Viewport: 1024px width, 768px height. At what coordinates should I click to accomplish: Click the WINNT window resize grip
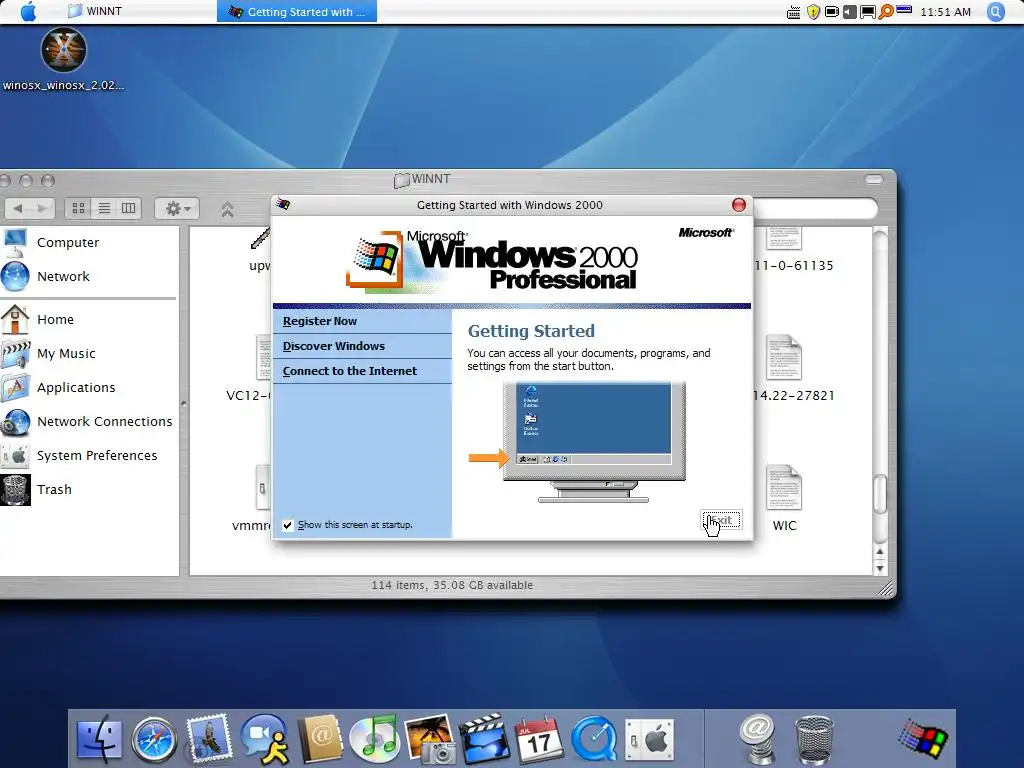point(885,589)
